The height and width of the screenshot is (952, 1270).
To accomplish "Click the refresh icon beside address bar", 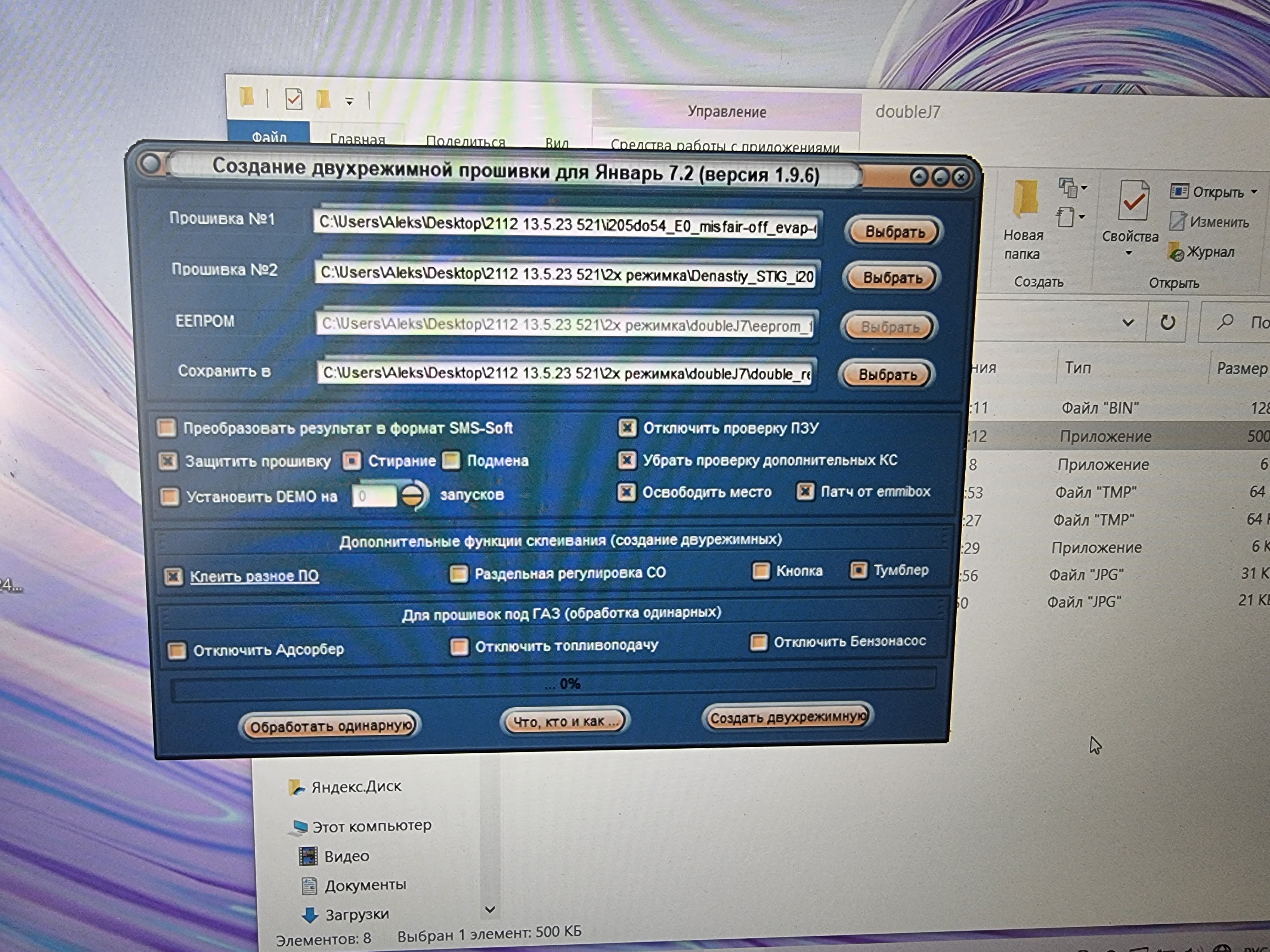I will coord(1167,322).
